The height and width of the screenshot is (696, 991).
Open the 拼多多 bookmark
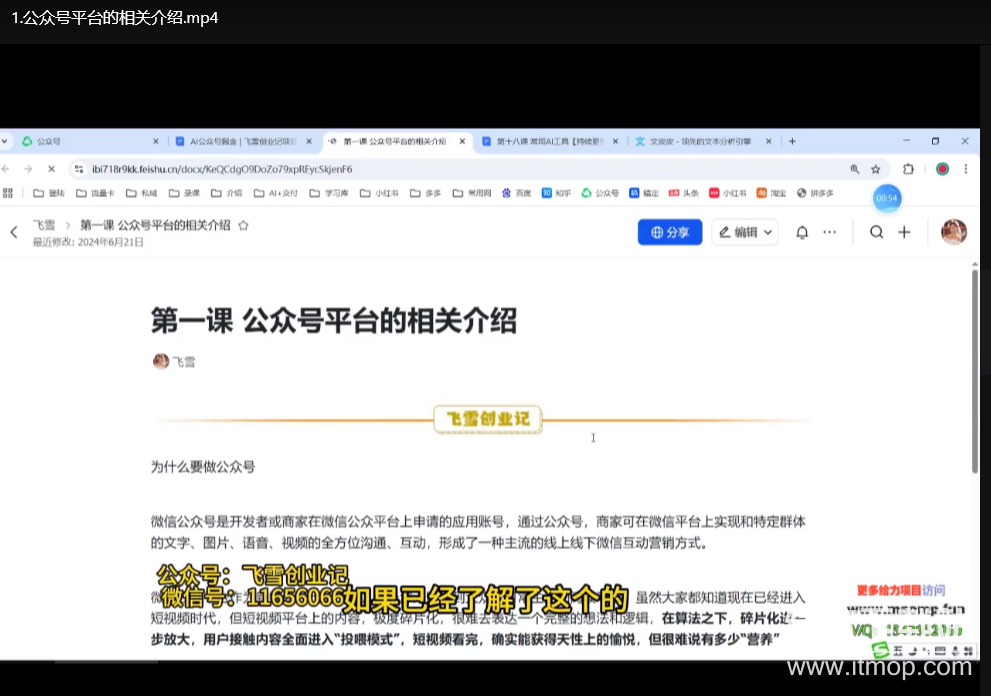(x=815, y=193)
